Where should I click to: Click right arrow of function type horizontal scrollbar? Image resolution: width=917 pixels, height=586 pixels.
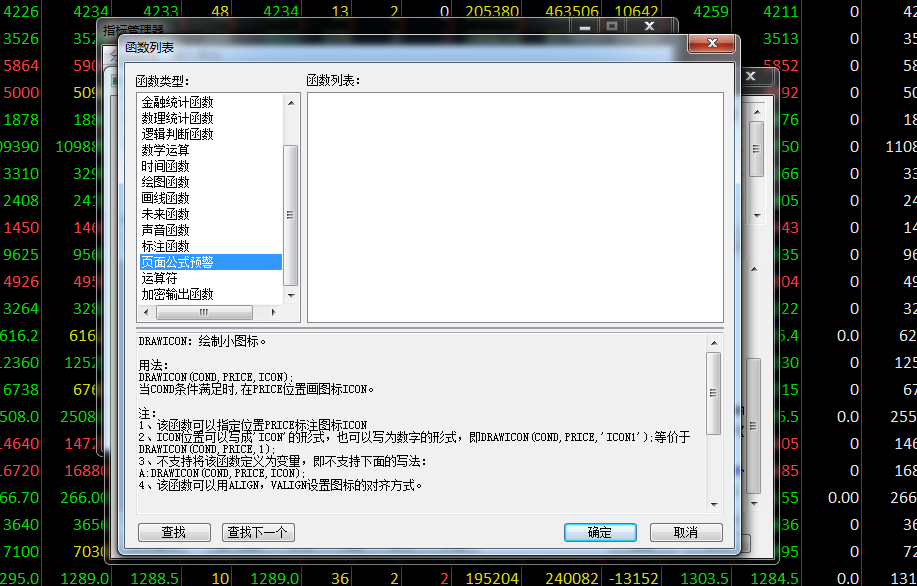[276, 313]
